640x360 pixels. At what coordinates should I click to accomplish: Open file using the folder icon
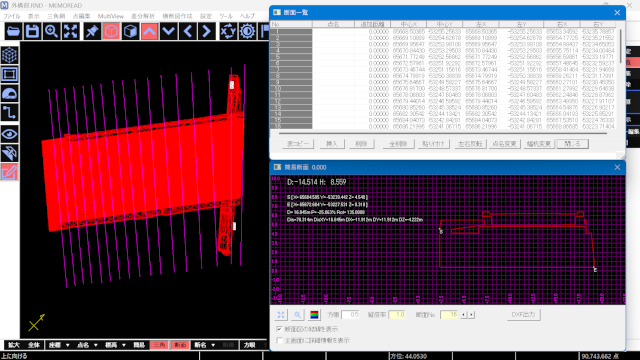[13, 31]
